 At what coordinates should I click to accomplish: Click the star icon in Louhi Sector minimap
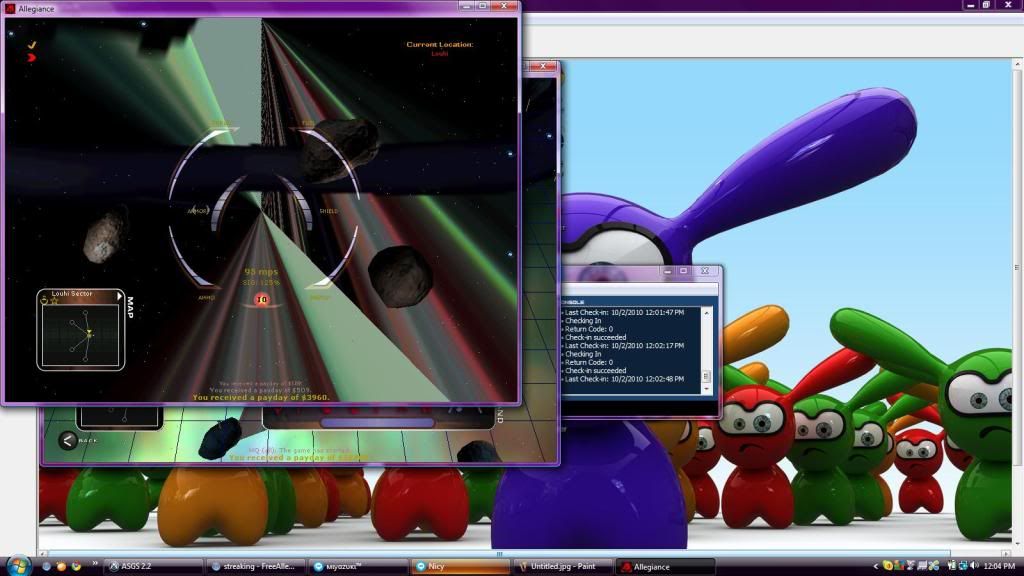(x=55, y=301)
